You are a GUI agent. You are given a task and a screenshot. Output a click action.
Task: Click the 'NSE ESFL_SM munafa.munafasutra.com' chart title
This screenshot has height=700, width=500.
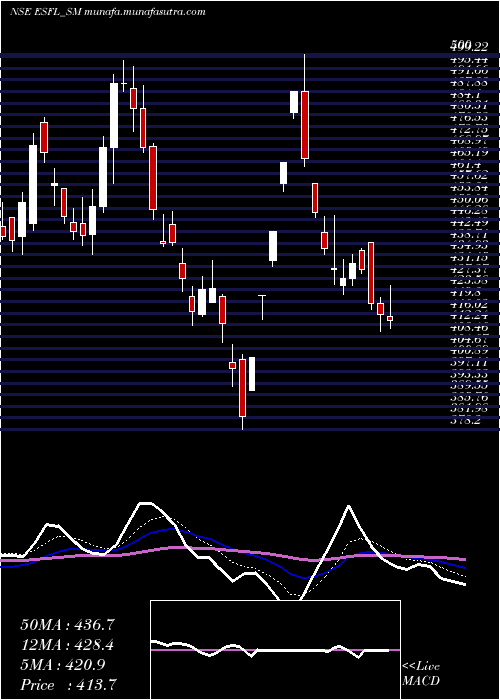click(x=108, y=12)
